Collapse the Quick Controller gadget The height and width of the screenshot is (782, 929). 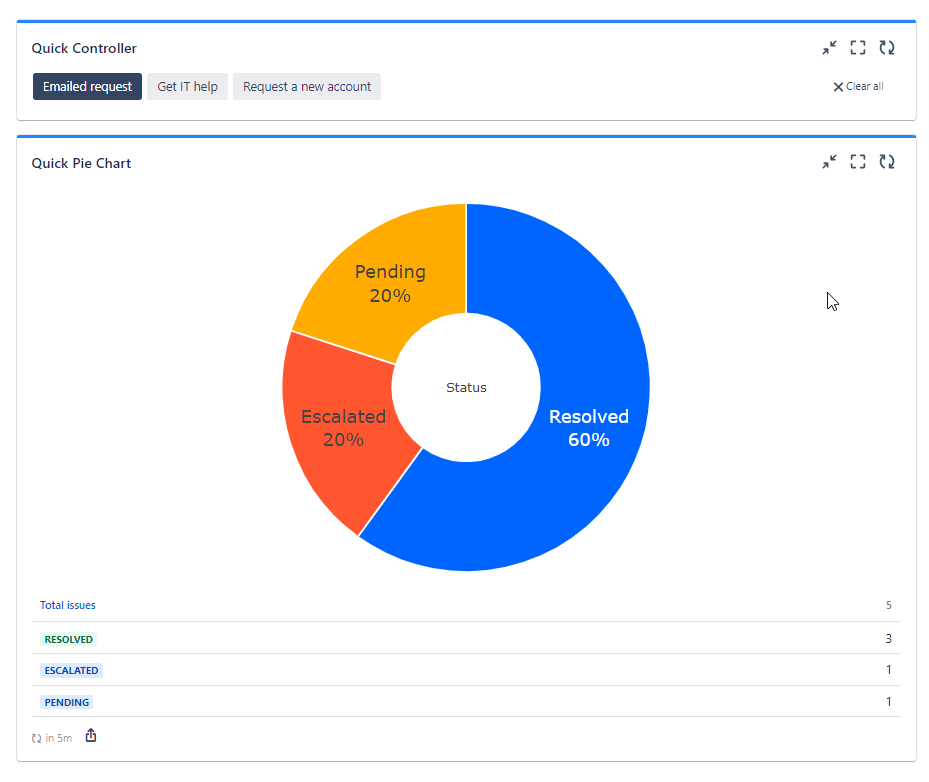(829, 47)
